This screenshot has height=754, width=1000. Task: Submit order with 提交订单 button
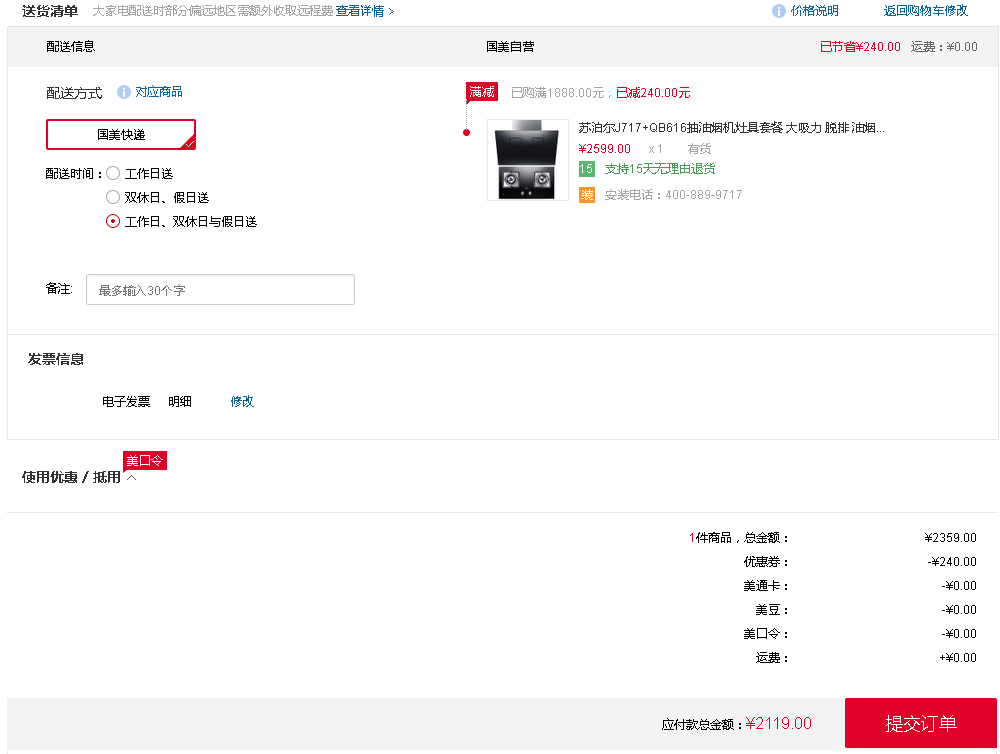pyautogui.click(x=921, y=723)
